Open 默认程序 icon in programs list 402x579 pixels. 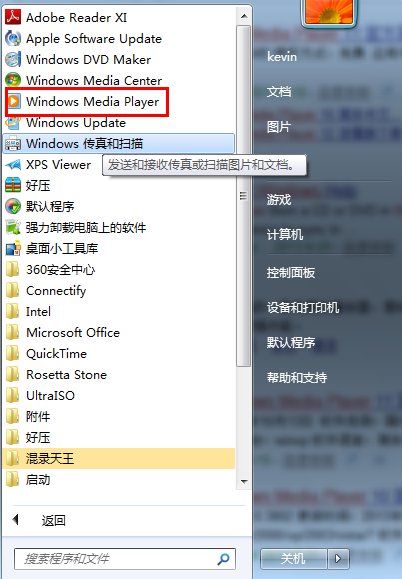[13, 206]
